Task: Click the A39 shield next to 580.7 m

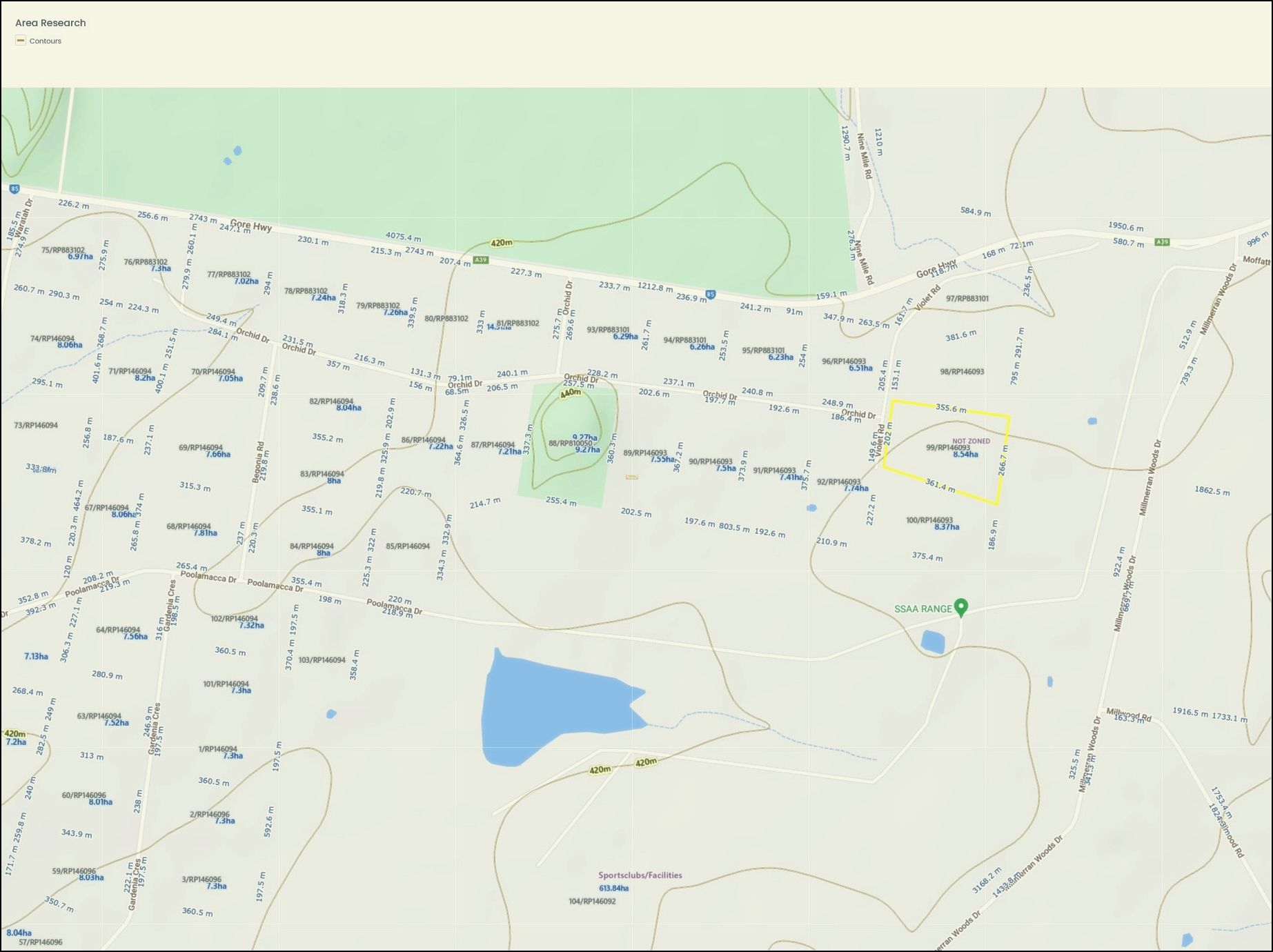Action: [x=1163, y=242]
